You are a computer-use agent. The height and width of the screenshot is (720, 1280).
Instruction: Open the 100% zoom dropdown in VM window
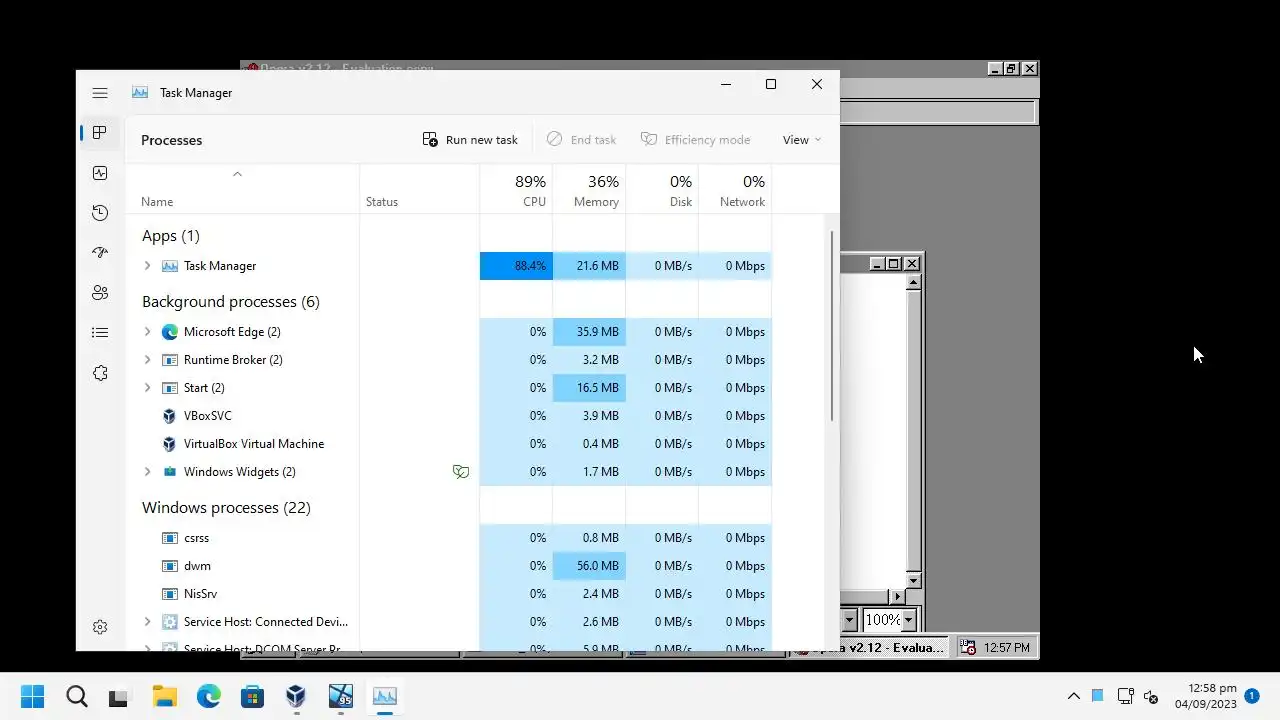pos(909,620)
